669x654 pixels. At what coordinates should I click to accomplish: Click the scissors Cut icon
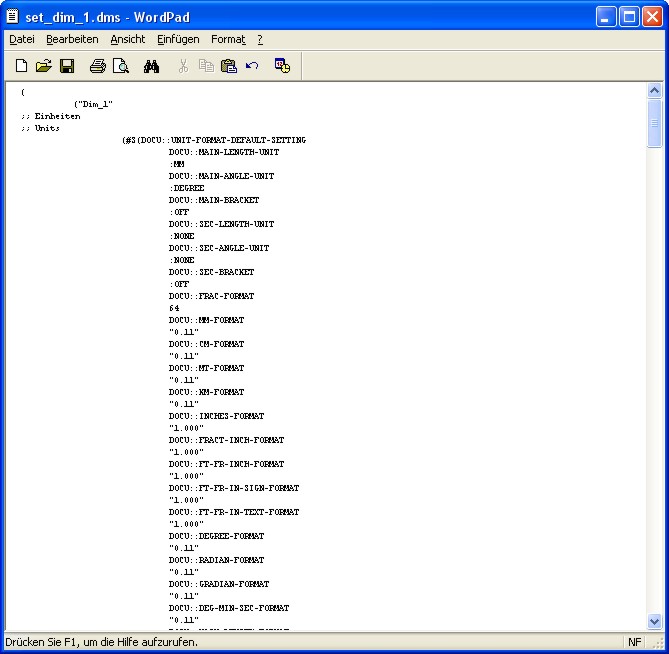pyautogui.click(x=183, y=66)
